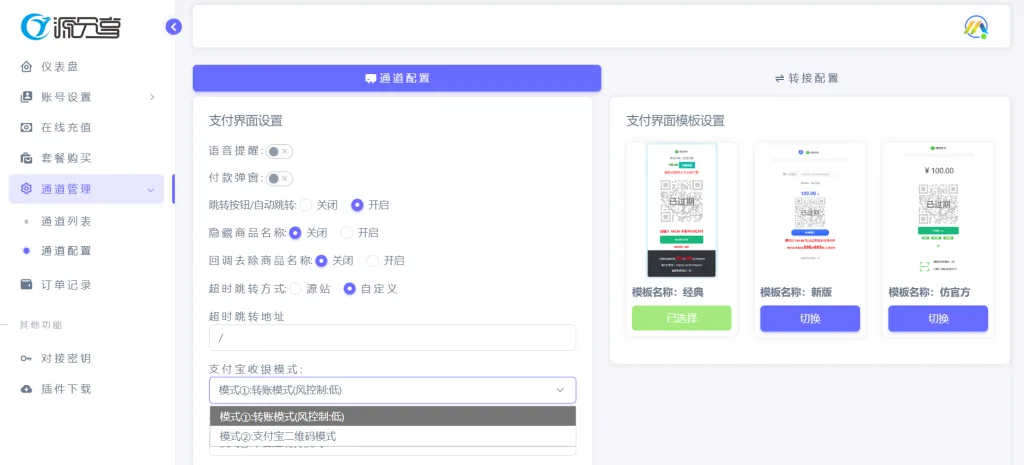Open 通道列表 submenu item
This screenshot has height=465, width=1024.
pos(66,221)
